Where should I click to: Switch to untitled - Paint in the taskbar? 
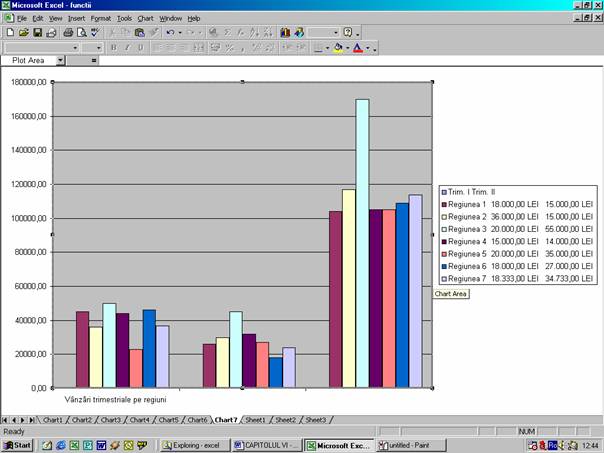408,444
